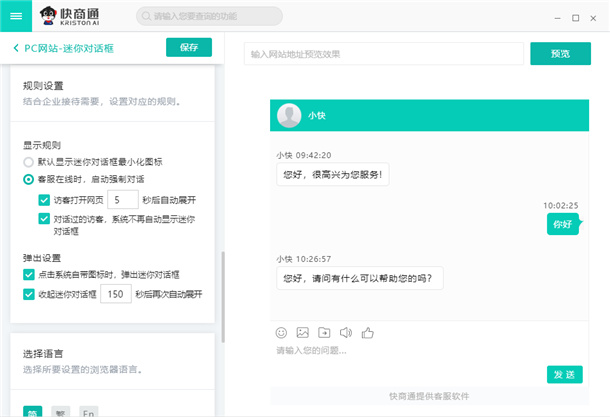This screenshot has height=417, width=610.
Task: Click the emoji smiley icon in chat toolbar
Action: pyautogui.click(x=282, y=332)
